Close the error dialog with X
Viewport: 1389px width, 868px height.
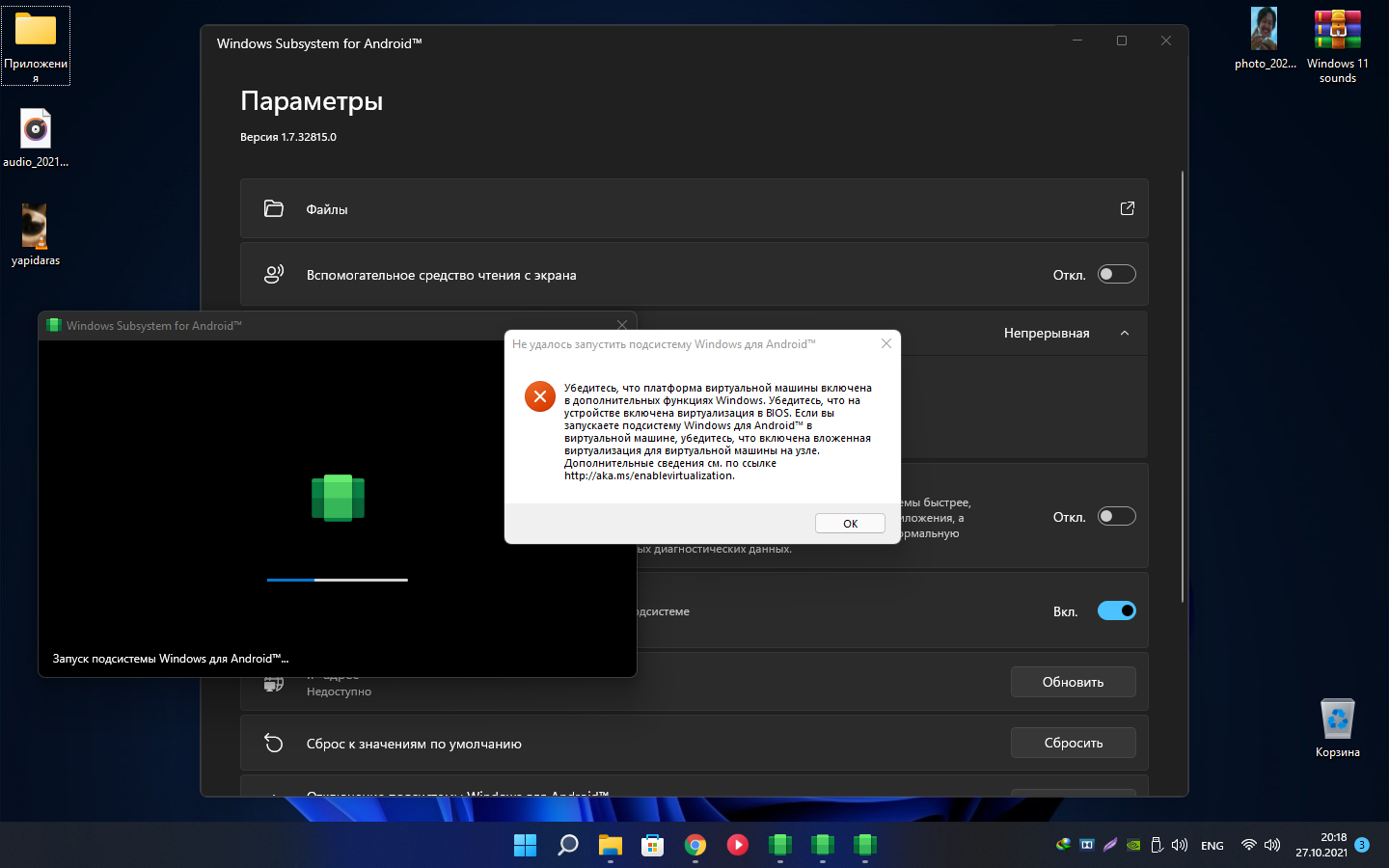coord(886,343)
